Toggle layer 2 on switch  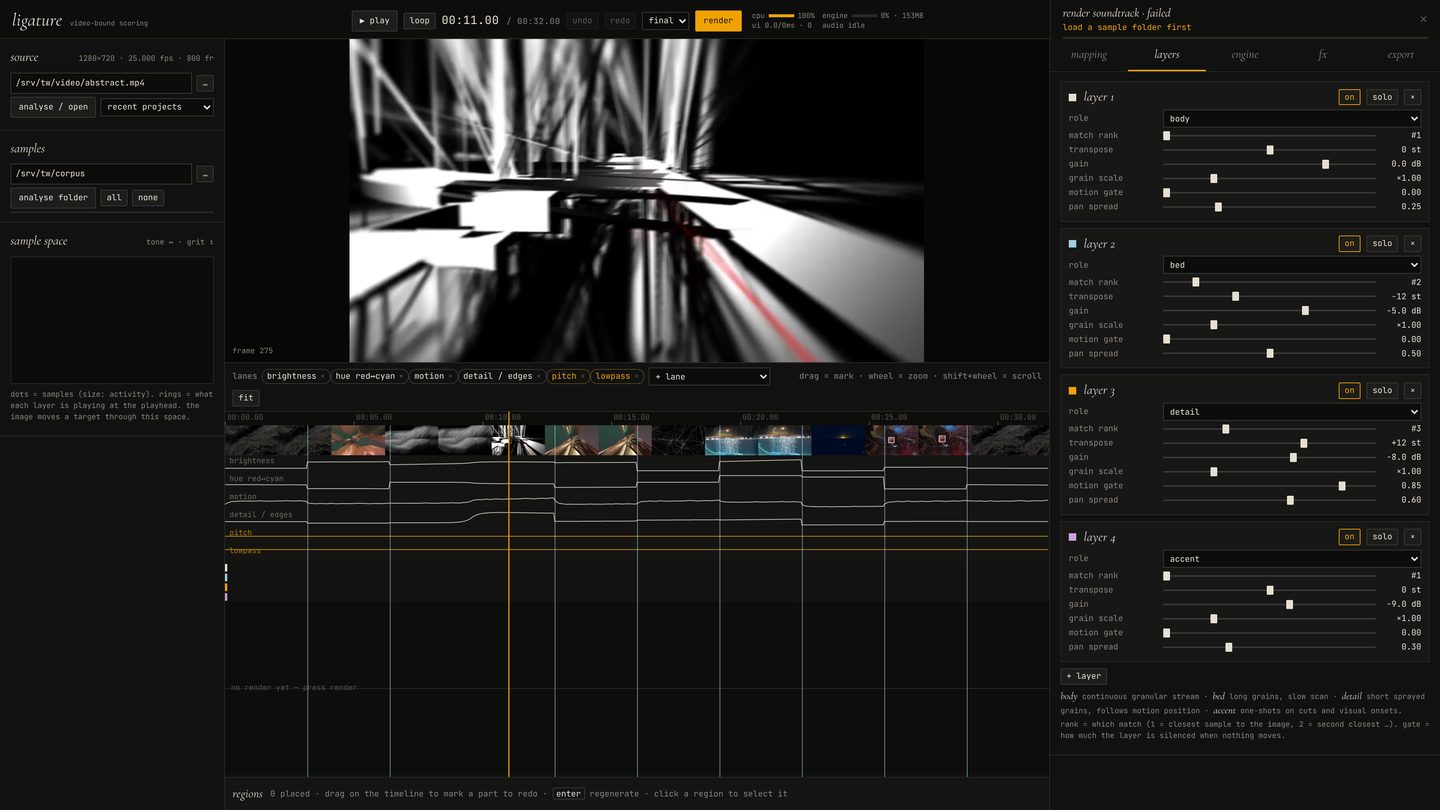[1349, 244]
